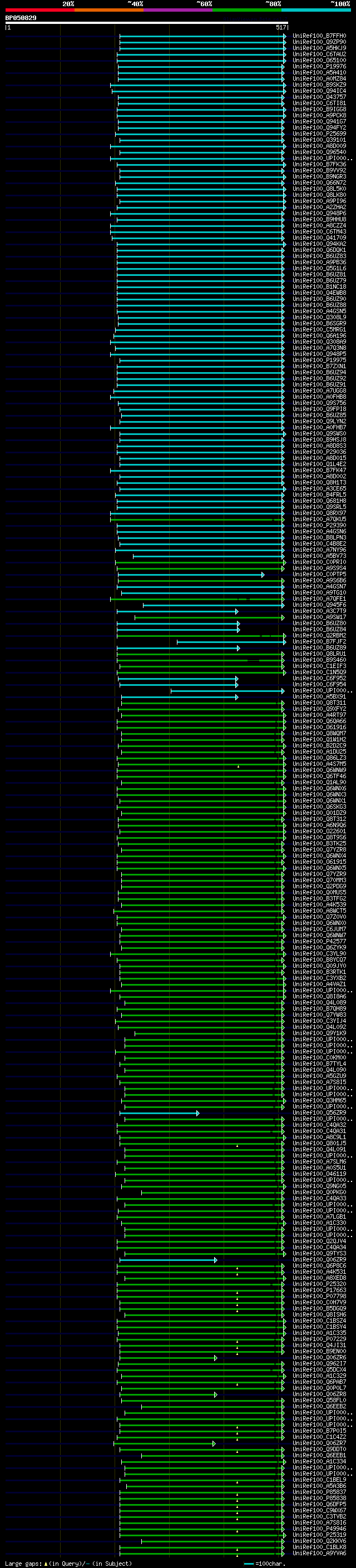
Task: Select the UniRef100_A9PI96 label
Action: coord(319,201)
